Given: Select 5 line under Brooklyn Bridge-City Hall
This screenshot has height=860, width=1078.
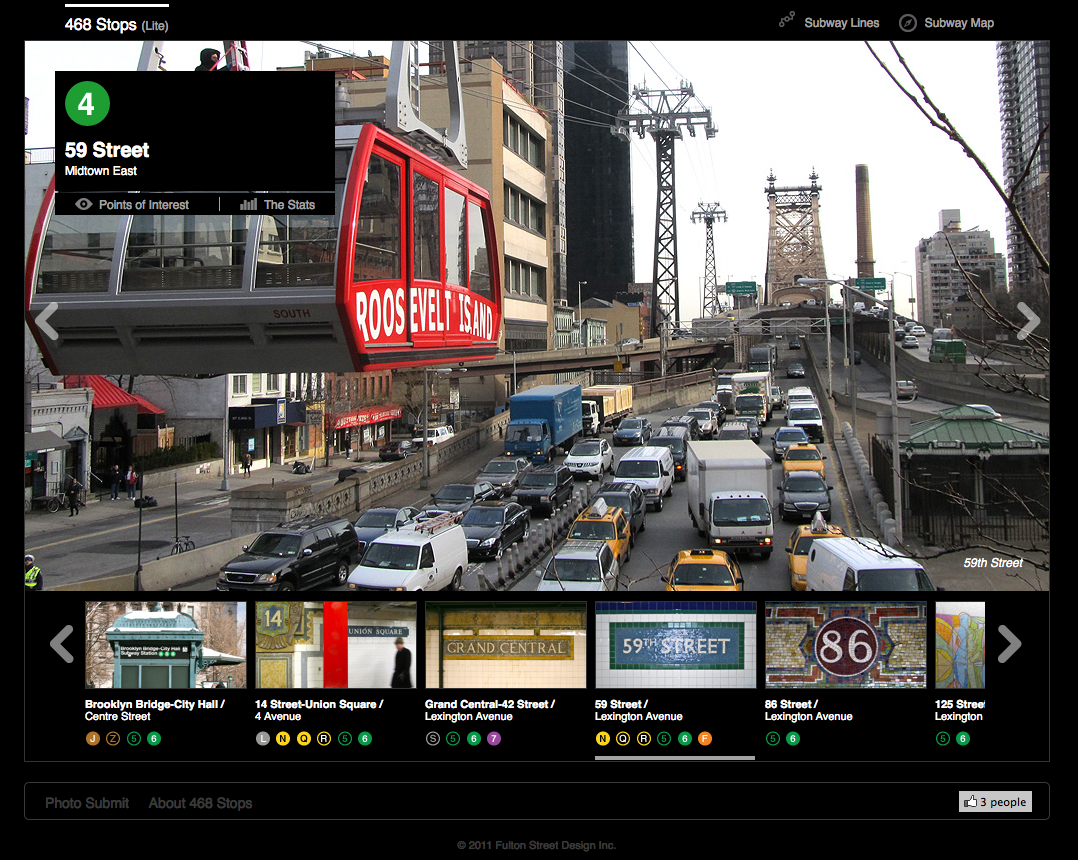Looking at the screenshot, I should 134,738.
